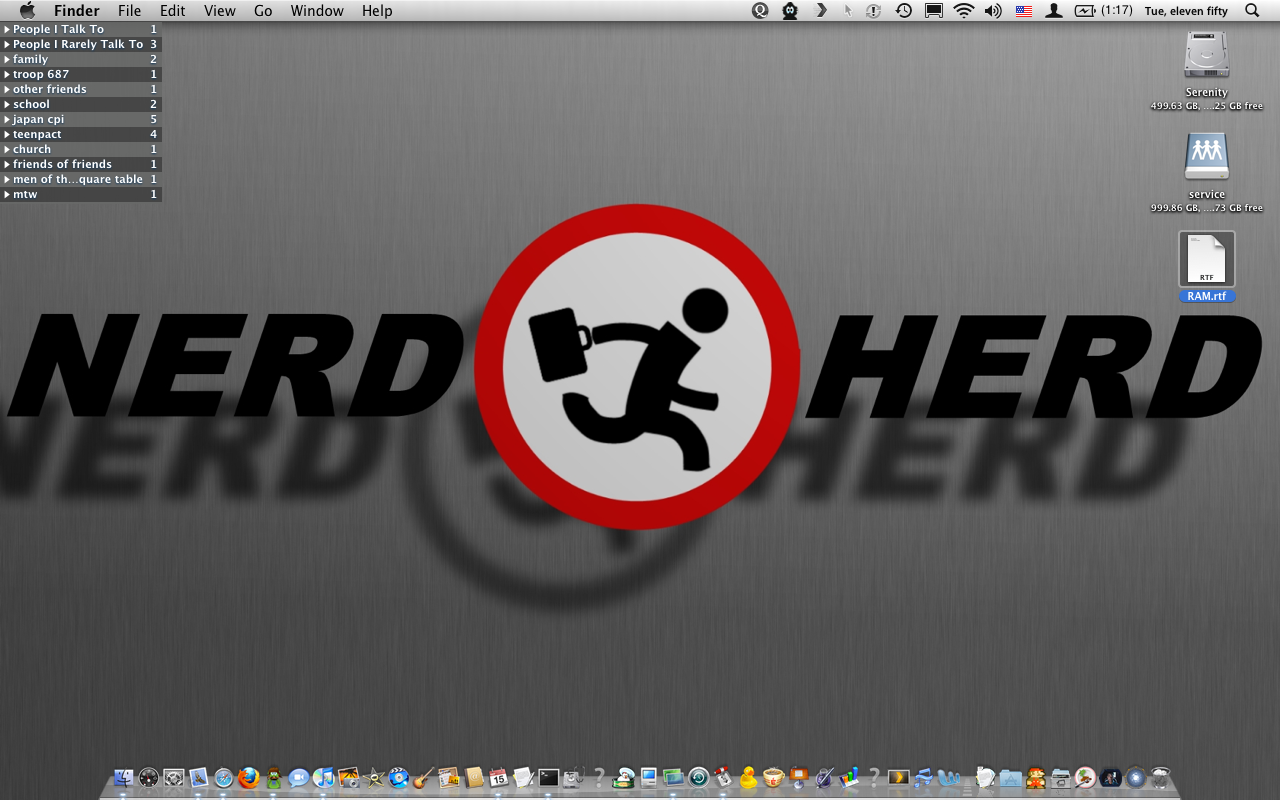Open Disk Utility stethoscope drive icon
The height and width of the screenshot is (800, 1280).
pyautogui.click(x=573, y=777)
